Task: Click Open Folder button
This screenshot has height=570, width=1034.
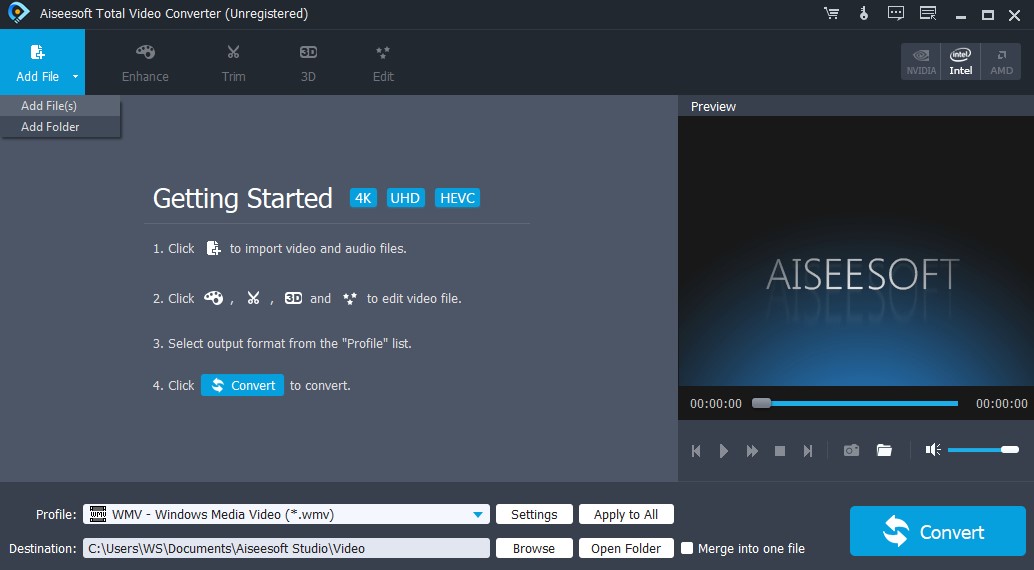Action: tap(626, 548)
